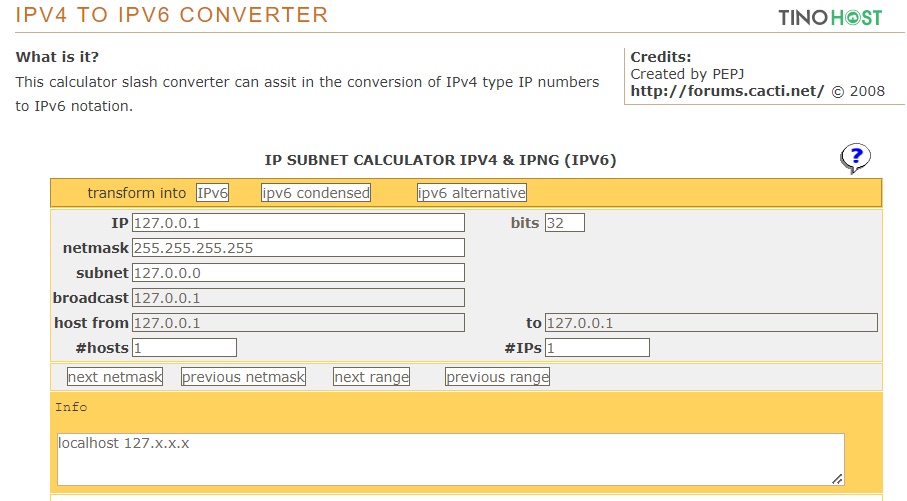Click the broadcast field
The height and width of the screenshot is (501, 907).
pos(298,297)
